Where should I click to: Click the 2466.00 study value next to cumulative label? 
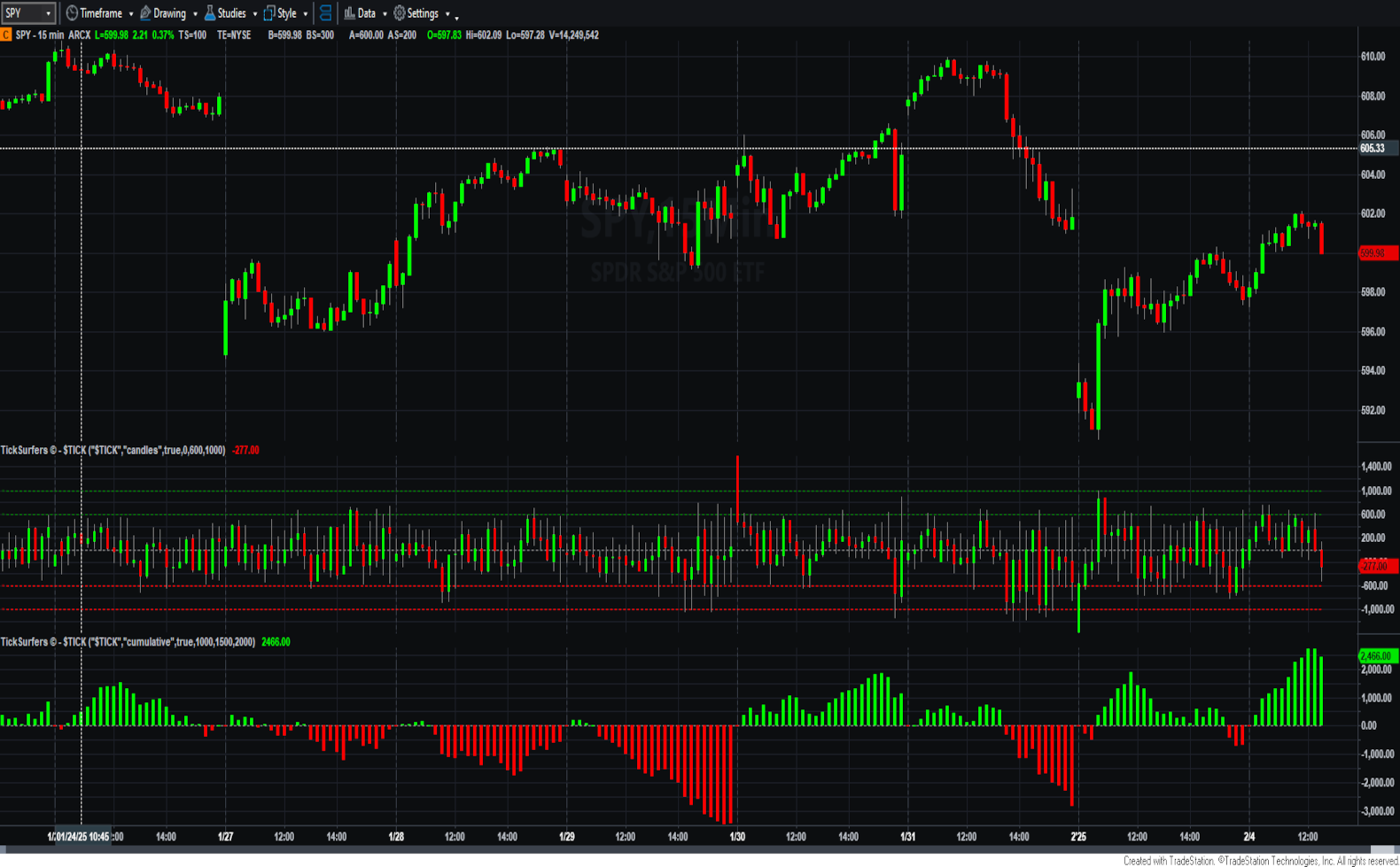coord(276,642)
